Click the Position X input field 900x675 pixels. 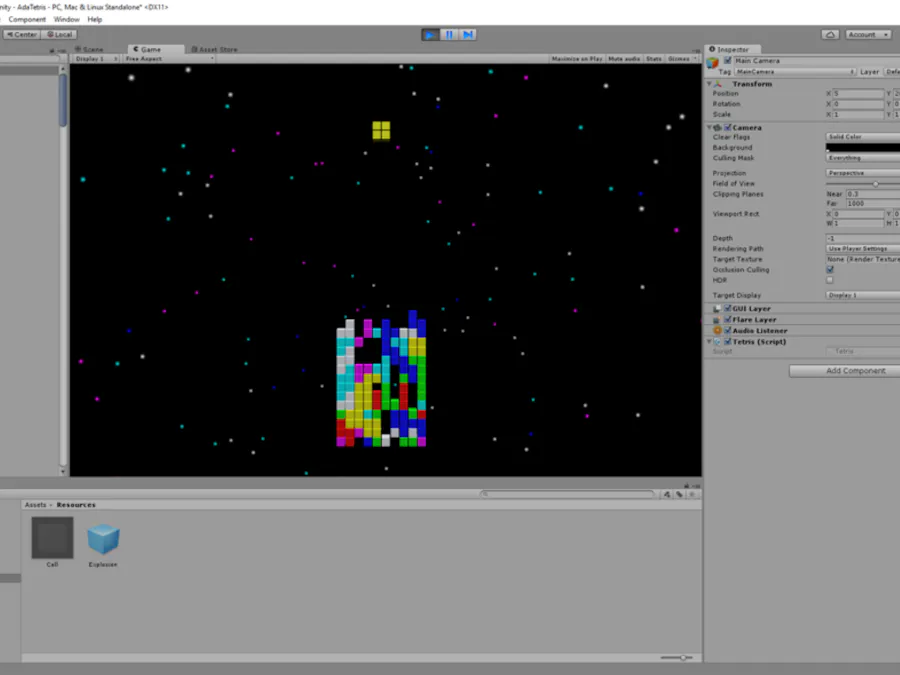858,94
